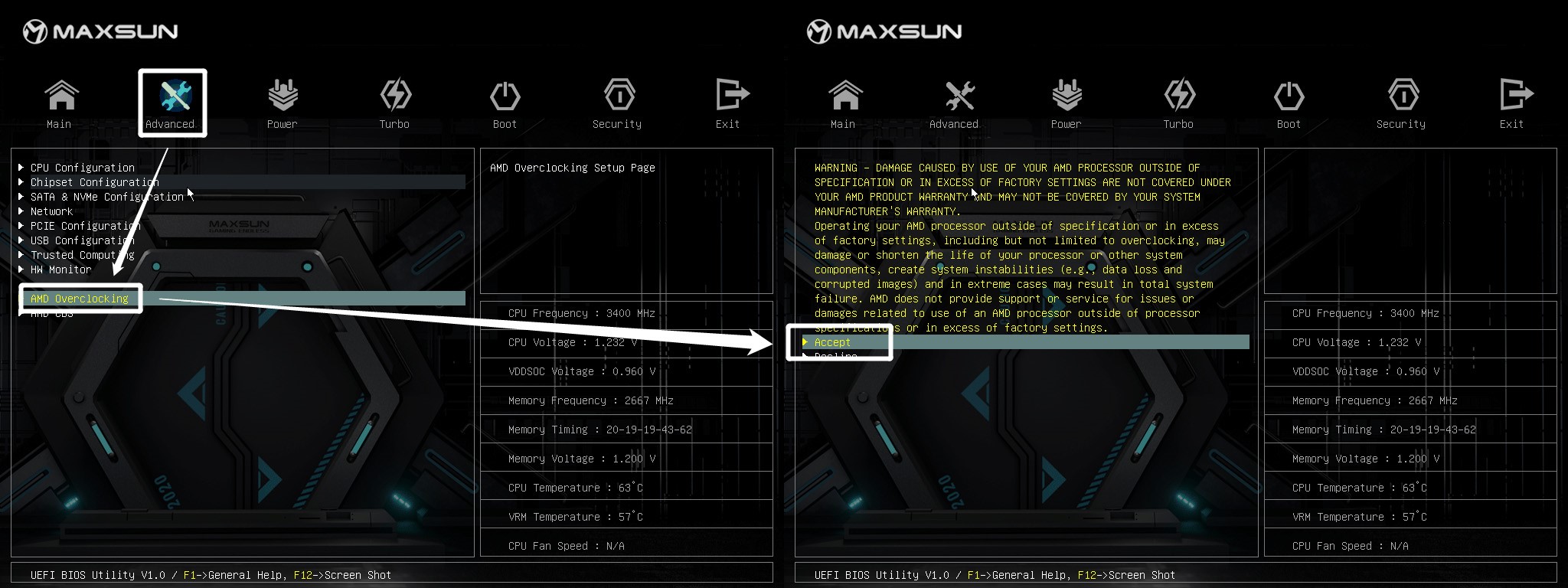Expand SATA & NVMe Configuration arrow

coord(21,196)
